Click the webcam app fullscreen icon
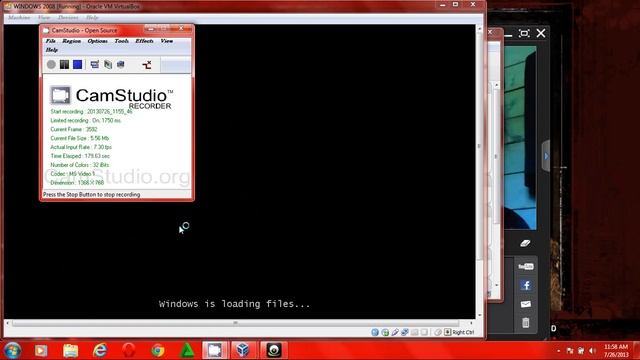 pos(524,33)
